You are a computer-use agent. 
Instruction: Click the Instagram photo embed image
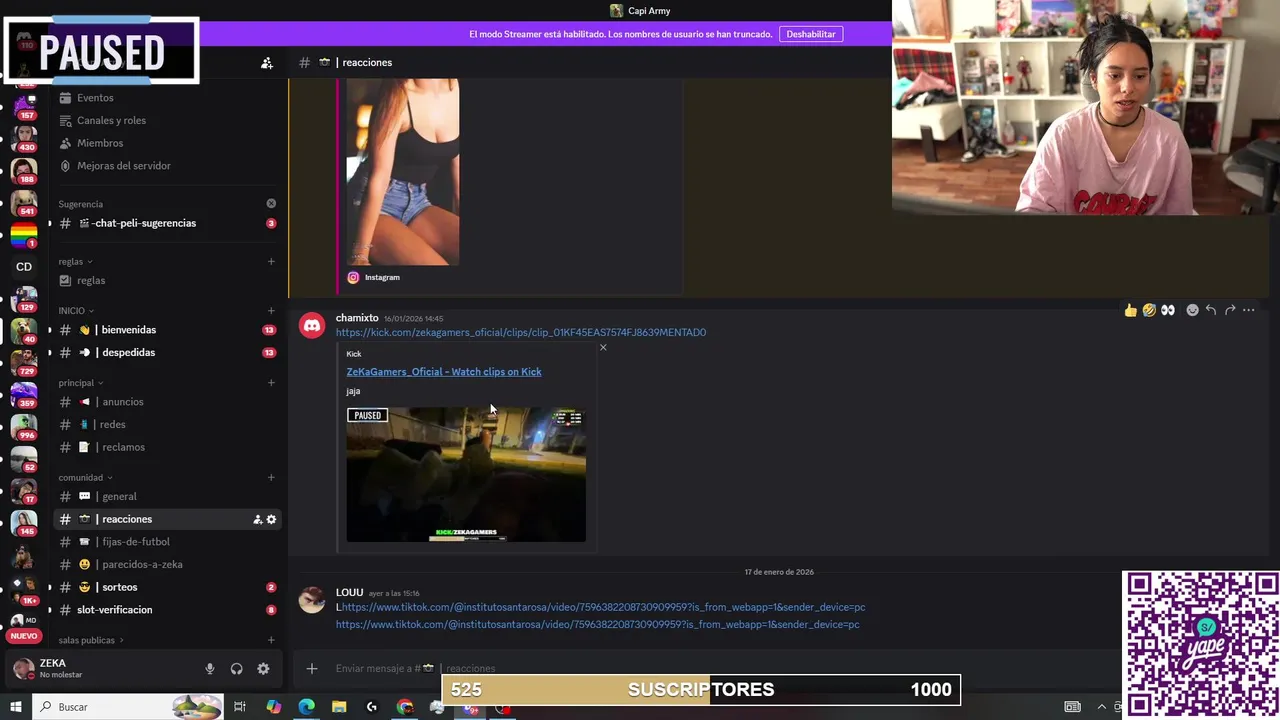point(403,172)
